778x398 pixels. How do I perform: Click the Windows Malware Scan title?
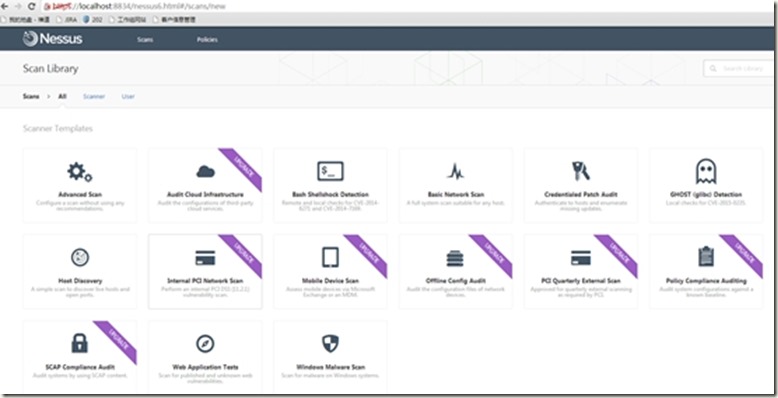point(330,367)
